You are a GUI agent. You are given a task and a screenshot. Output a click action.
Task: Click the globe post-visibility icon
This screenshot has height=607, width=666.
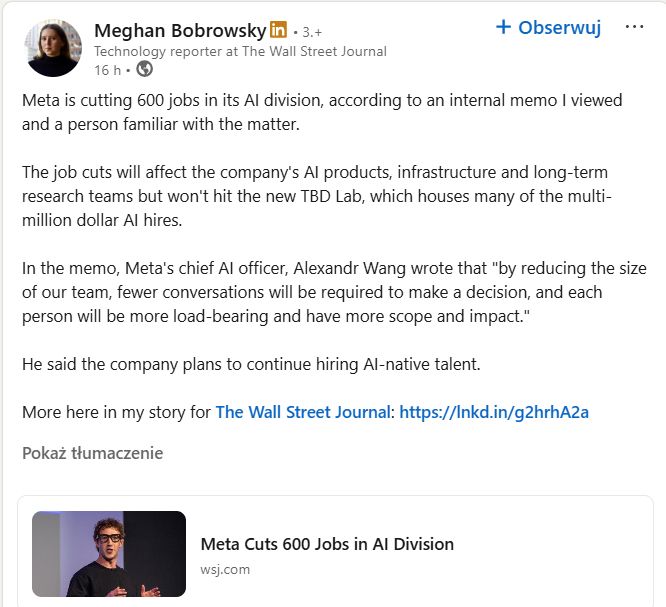(144, 69)
